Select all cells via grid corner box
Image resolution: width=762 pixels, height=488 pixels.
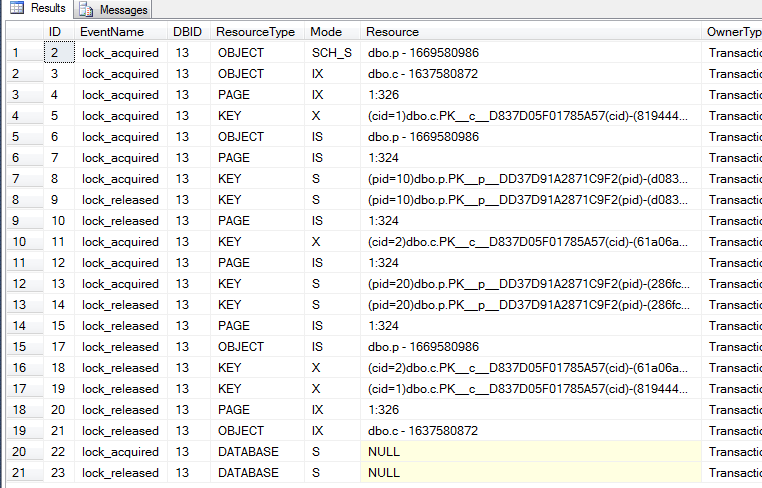(22, 32)
